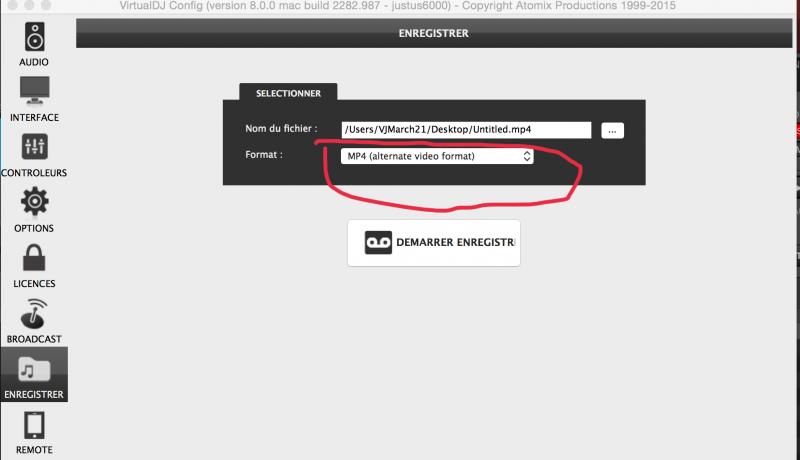Click the tape icon on Demarrer Enregistrement
Viewport: 800px width, 460px height.
[378, 242]
